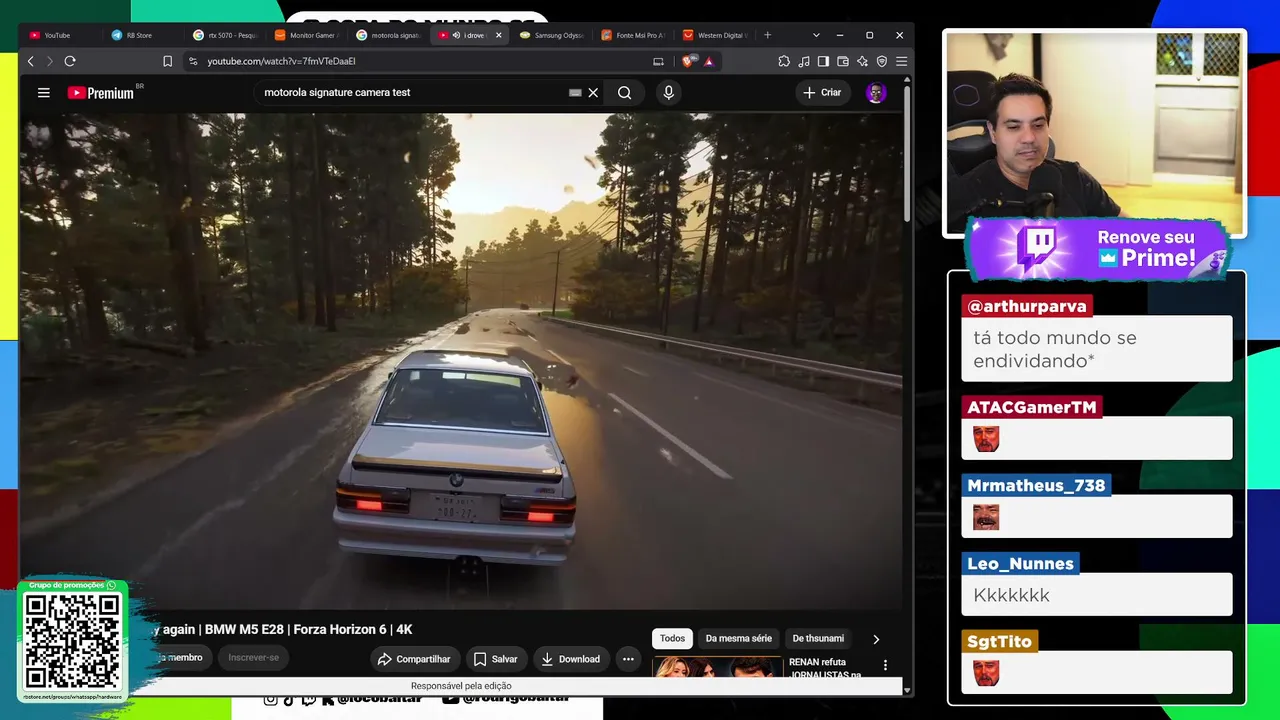Viewport: 1280px width, 720px height.
Task: Click the Inscrever-se subscribe button
Action: [254, 658]
